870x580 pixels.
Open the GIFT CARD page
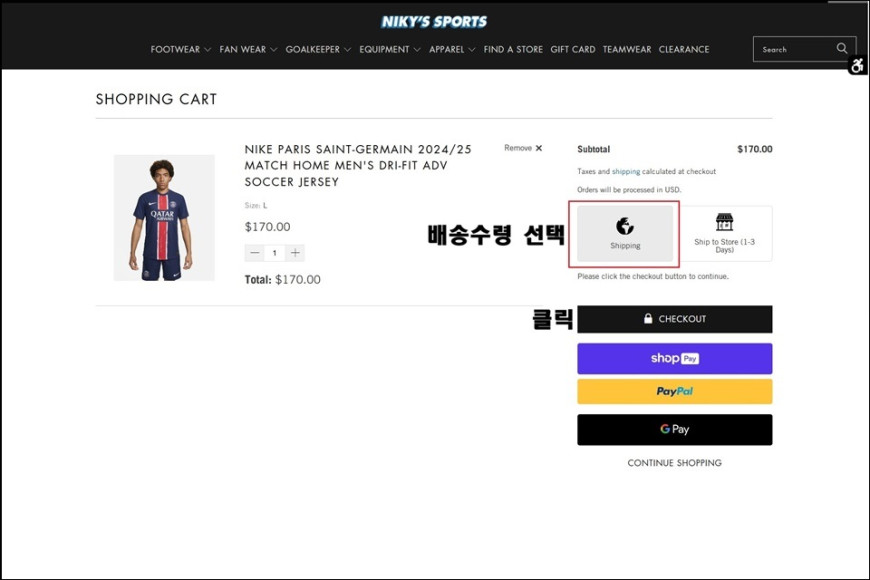pos(573,49)
